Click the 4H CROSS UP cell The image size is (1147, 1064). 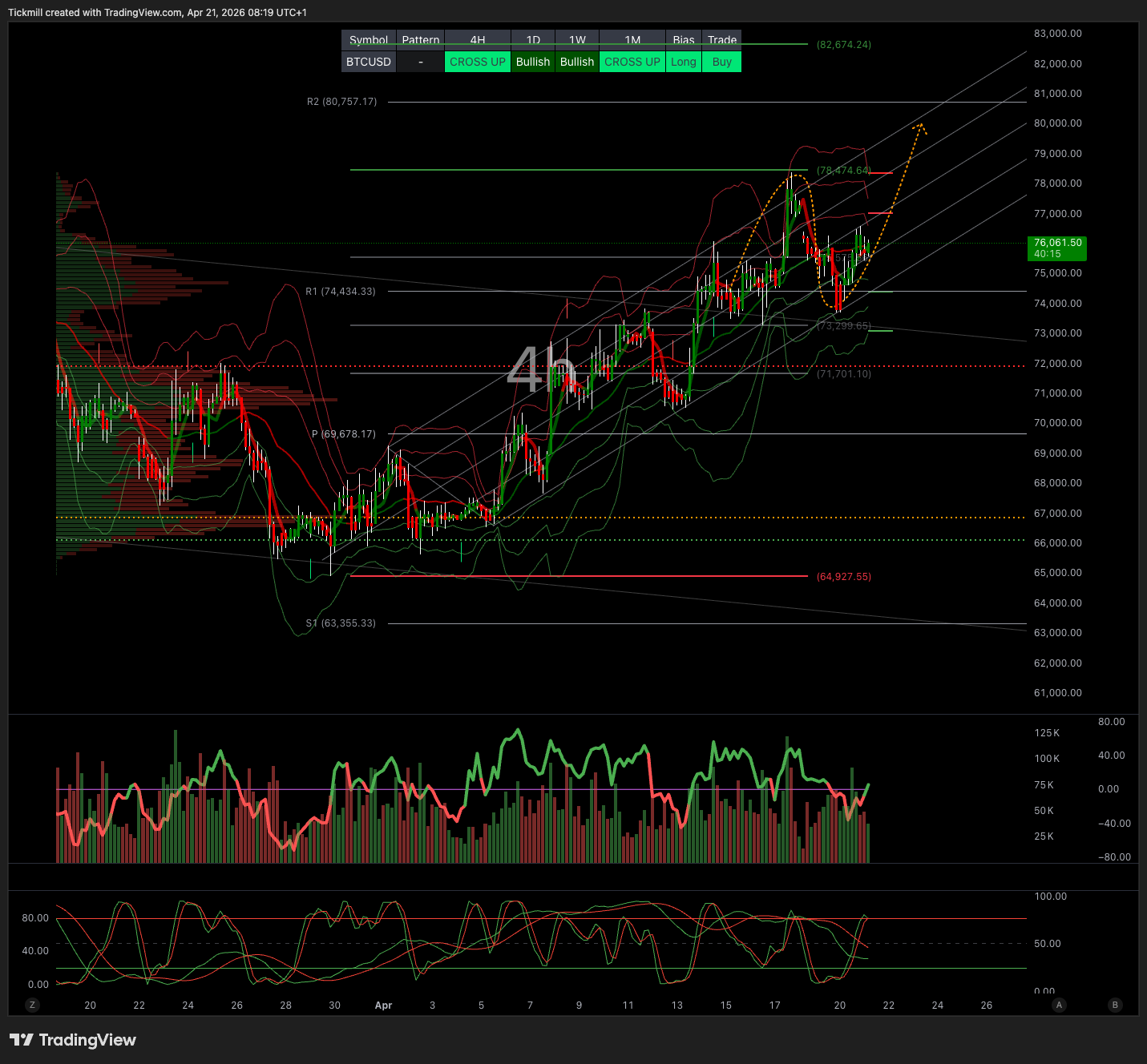point(478,62)
